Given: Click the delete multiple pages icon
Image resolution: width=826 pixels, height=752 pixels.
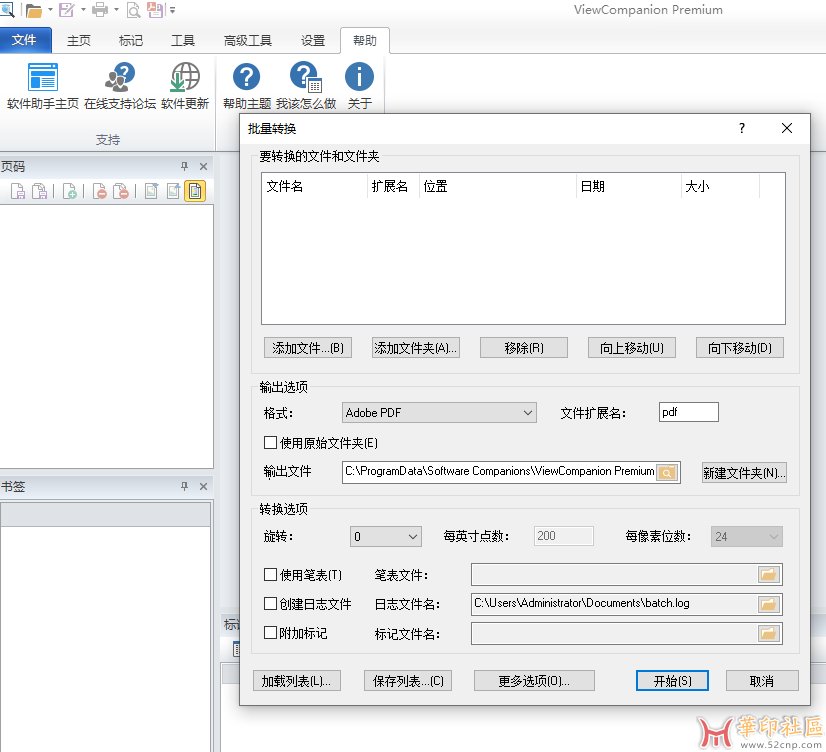Looking at the screenshot, I should click(x=121, y=191).
